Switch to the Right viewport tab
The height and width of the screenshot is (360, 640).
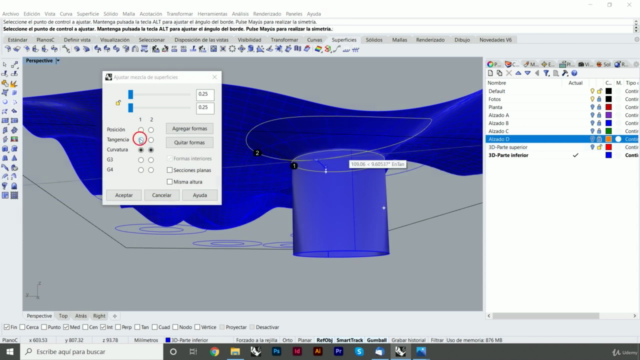[99, 316]
